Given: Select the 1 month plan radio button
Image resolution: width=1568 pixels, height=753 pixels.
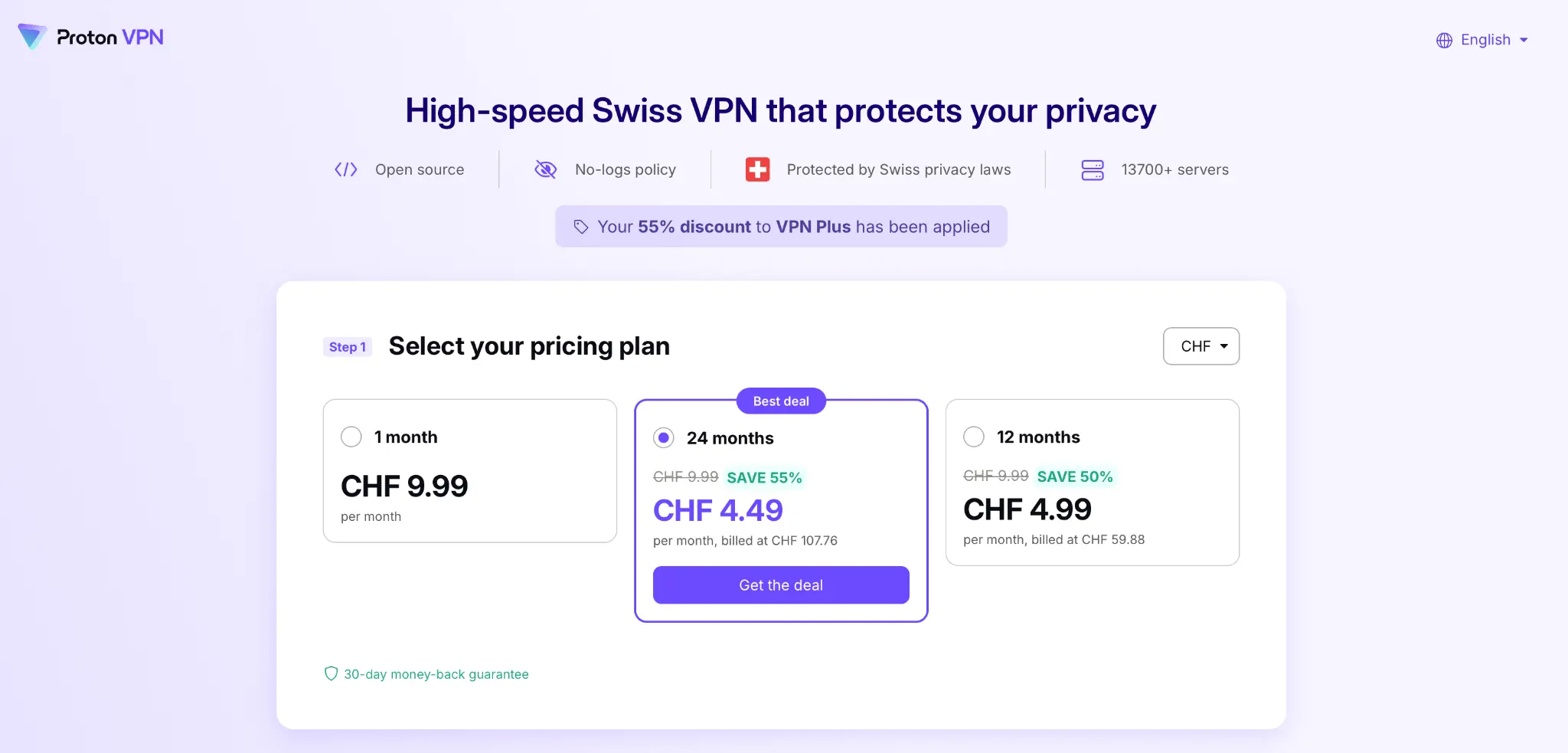Looking at the screenshot, I should pyautogui.click(x=351, y=437).
